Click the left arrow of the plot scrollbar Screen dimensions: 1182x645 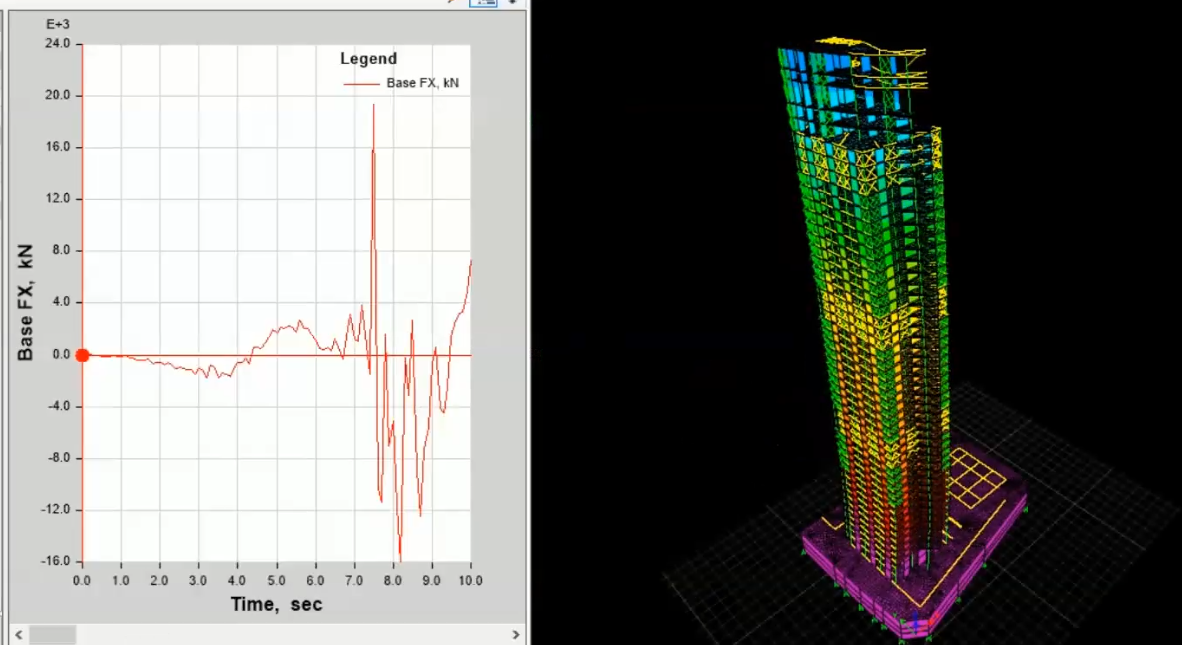coord(19,635)
